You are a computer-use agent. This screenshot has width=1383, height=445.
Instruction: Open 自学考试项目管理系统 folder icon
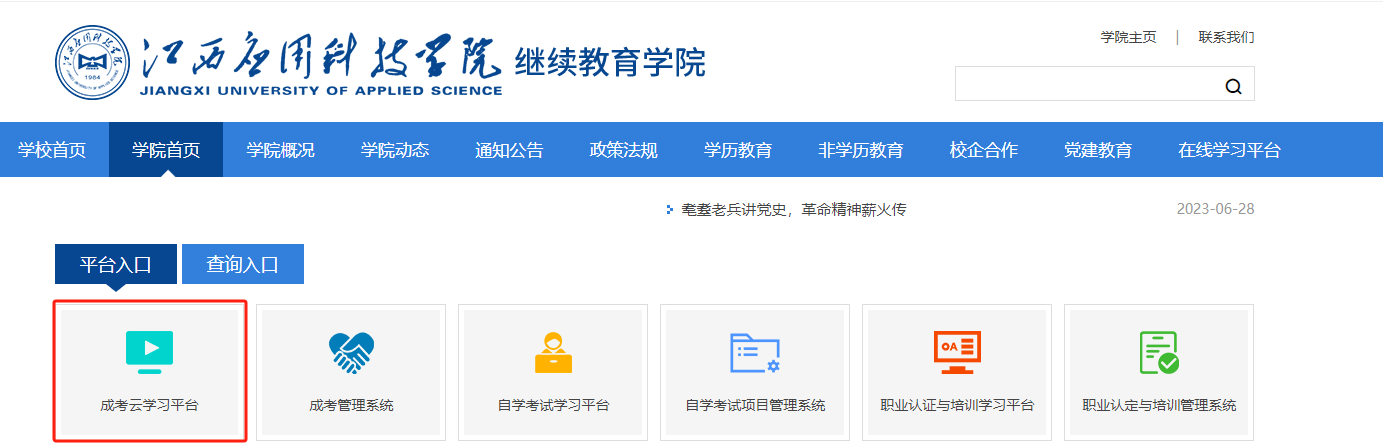(x=755, y=351)
